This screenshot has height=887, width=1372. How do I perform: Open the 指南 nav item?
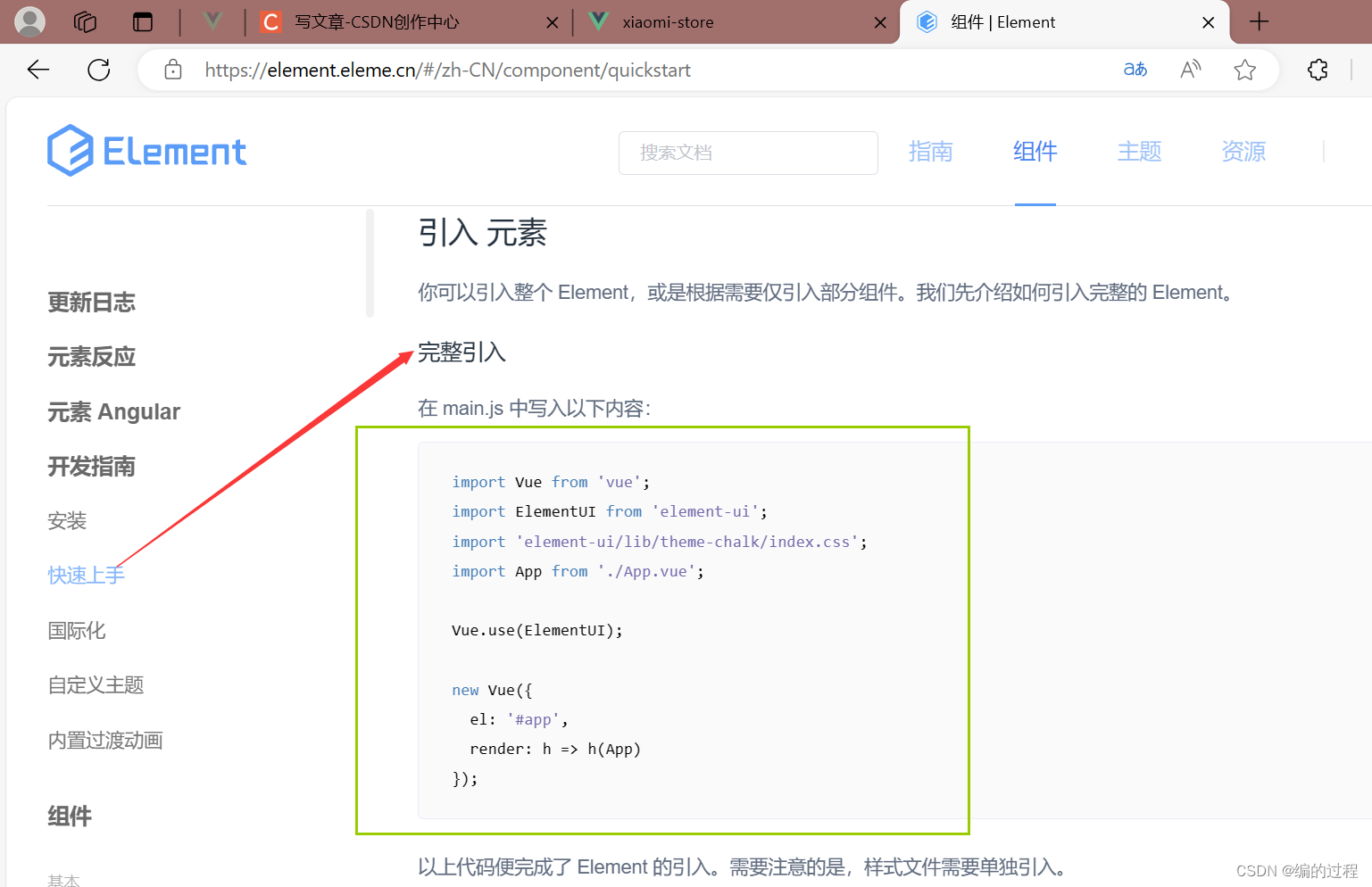click(930, 152)
